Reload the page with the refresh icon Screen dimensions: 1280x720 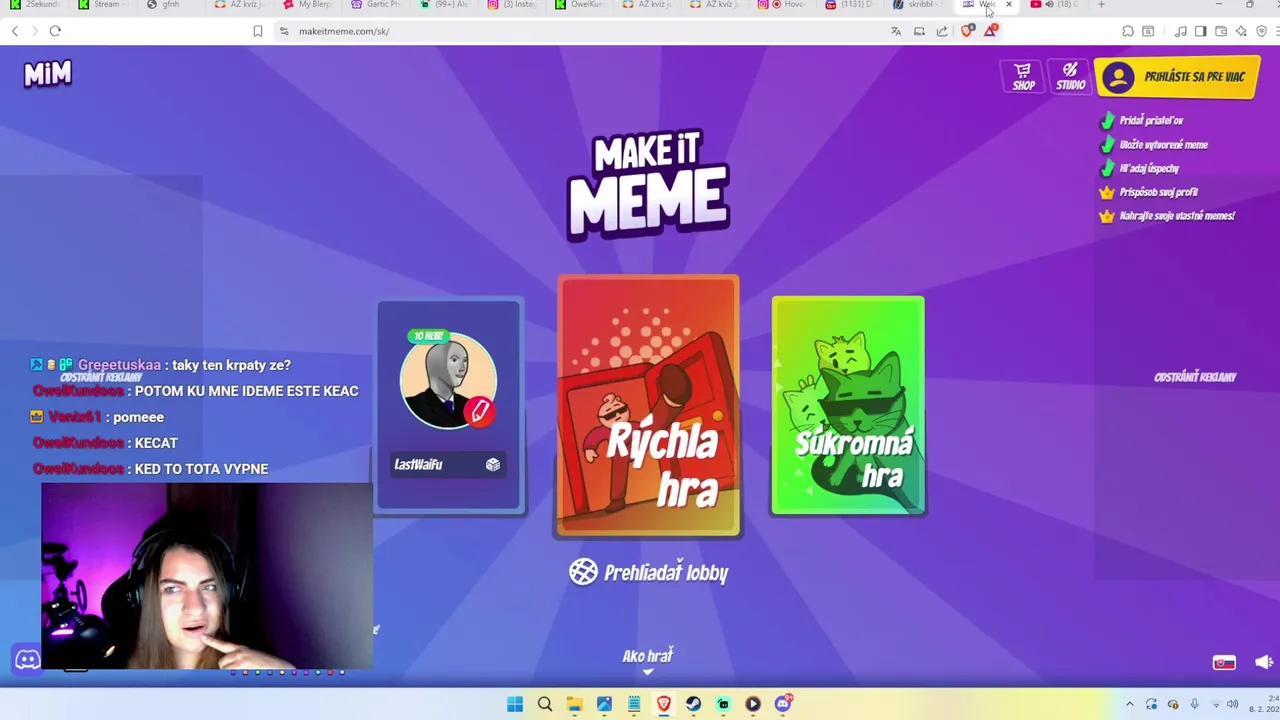[x=55, y=31]
